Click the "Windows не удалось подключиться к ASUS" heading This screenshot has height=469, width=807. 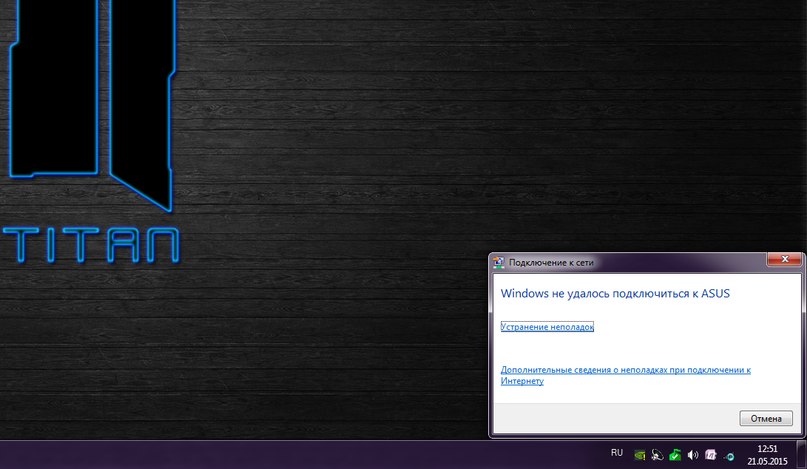point(615,293)
